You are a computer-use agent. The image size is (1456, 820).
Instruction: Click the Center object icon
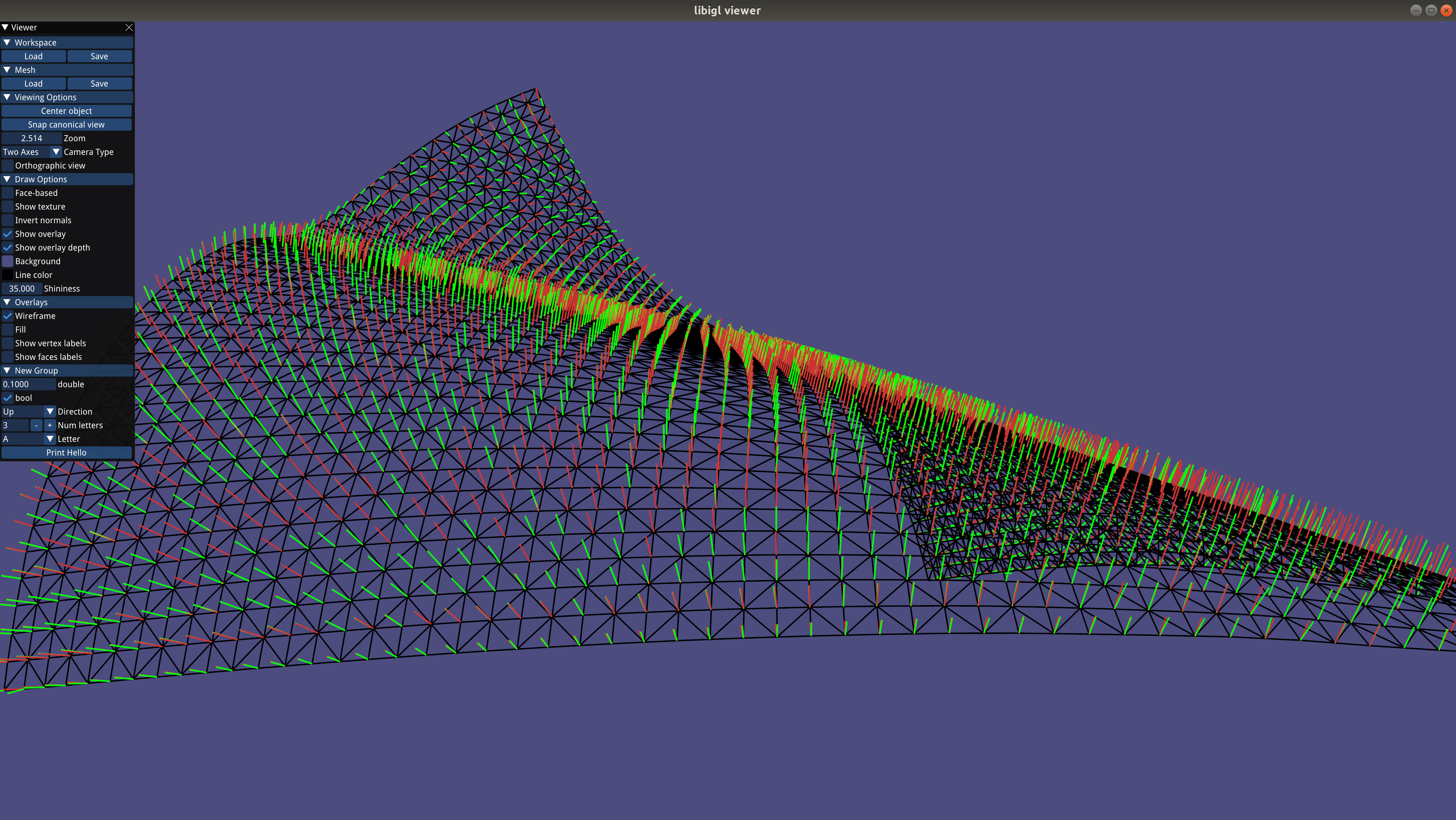66,110
